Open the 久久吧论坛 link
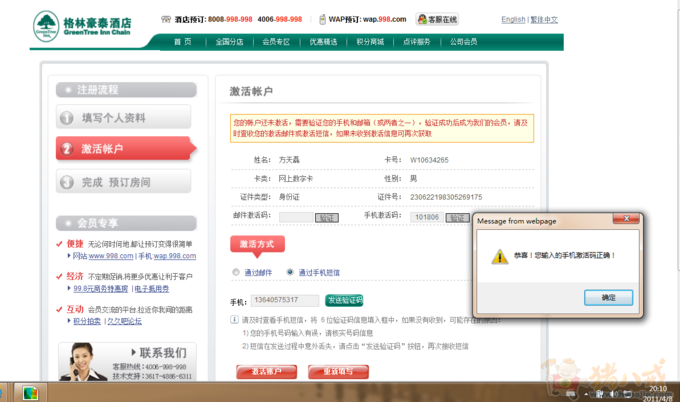 pyautogui.click(x=124, y=321)
